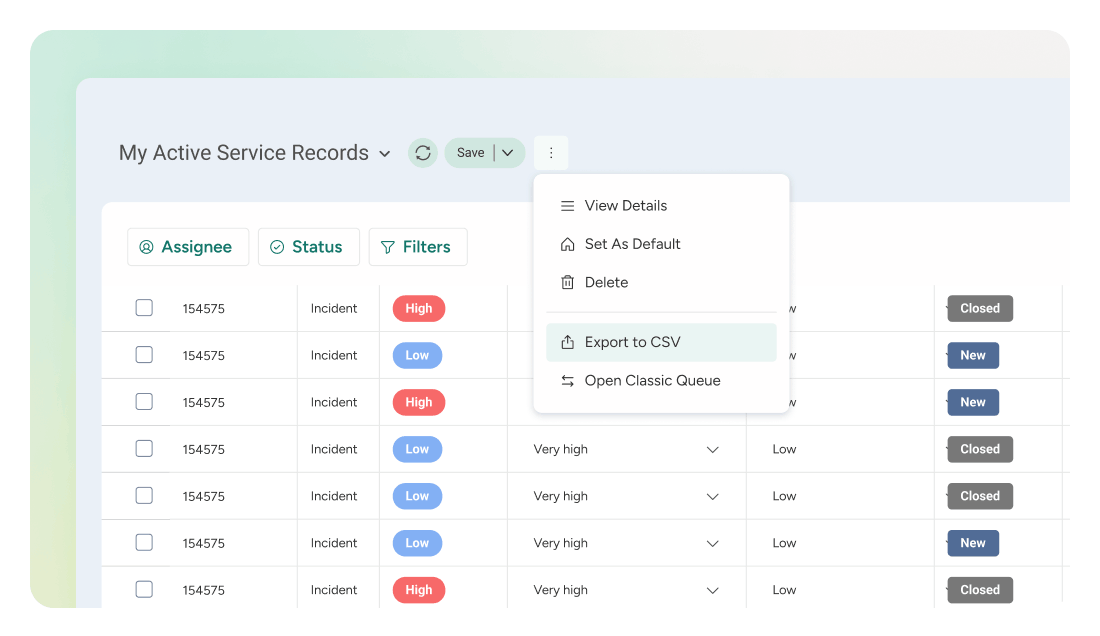The height and width of the screenshot is (636, 1100).
Task: Click the Open Classic Queue swap icon
Action: [x=567, y=381]
